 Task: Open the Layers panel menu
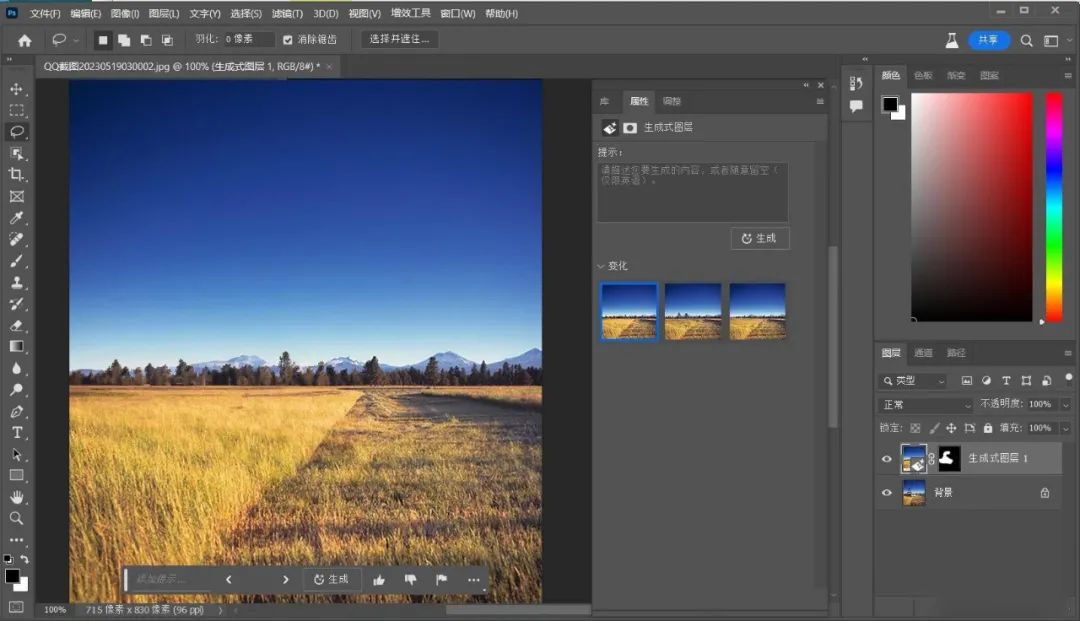1068,353
